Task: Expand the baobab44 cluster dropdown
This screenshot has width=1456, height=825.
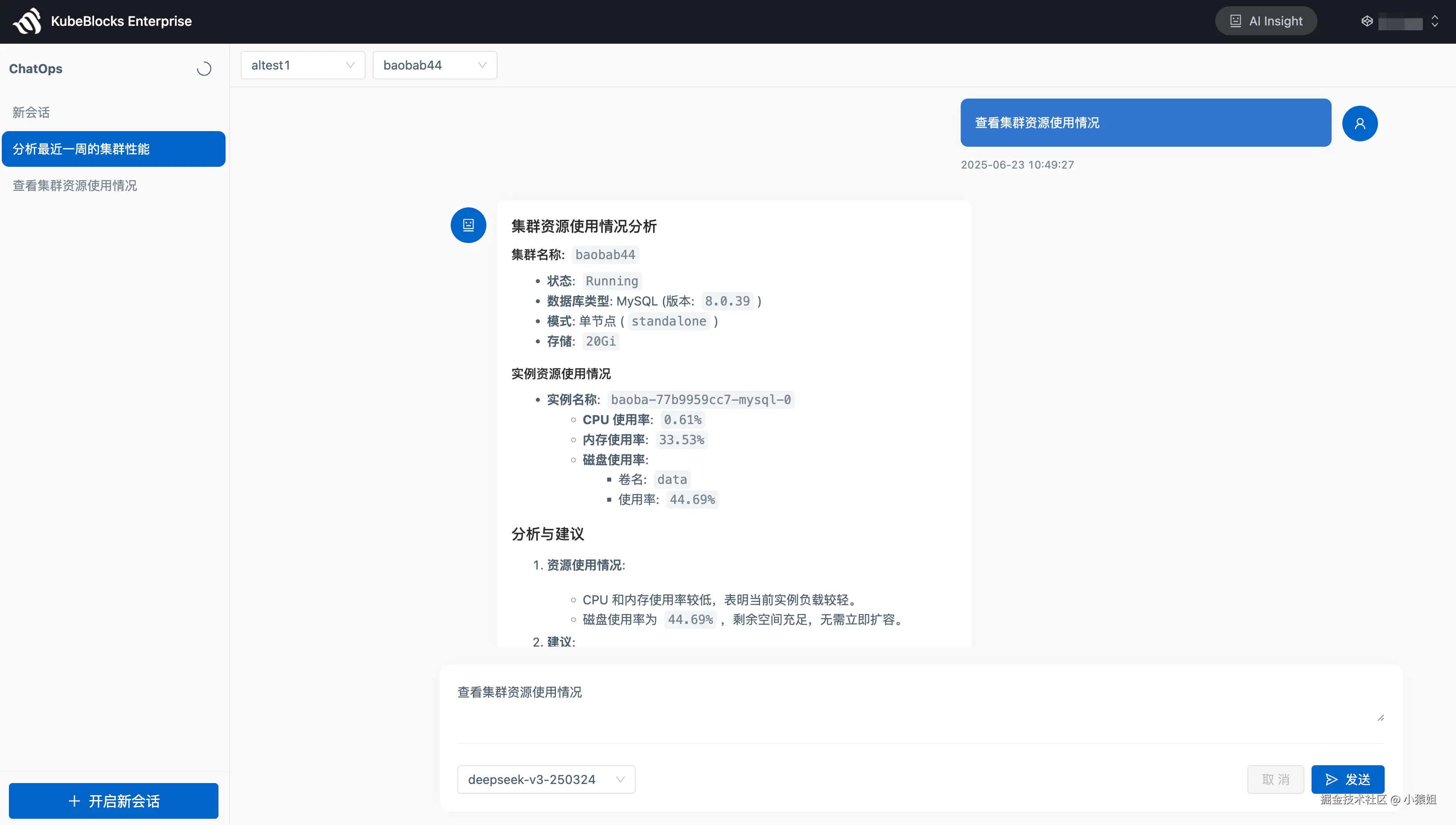Action: click(434, 65)
